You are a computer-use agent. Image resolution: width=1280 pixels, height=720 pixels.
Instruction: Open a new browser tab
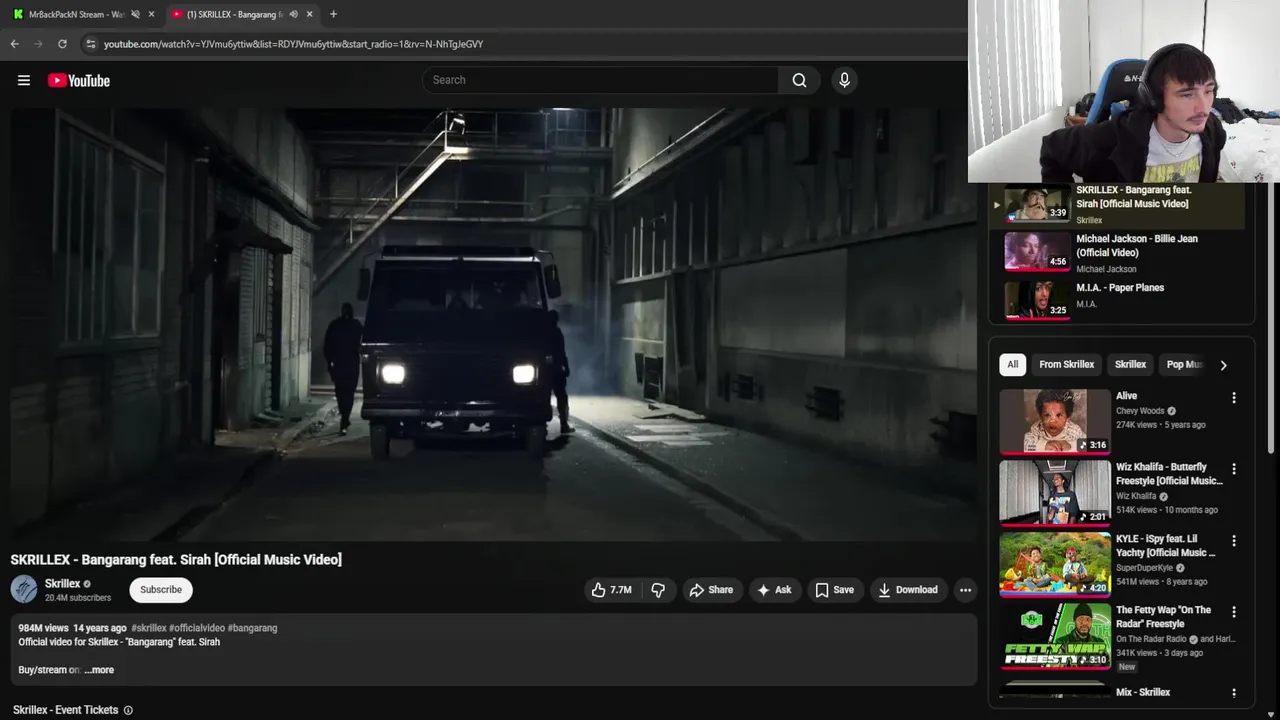click(333, 14)
